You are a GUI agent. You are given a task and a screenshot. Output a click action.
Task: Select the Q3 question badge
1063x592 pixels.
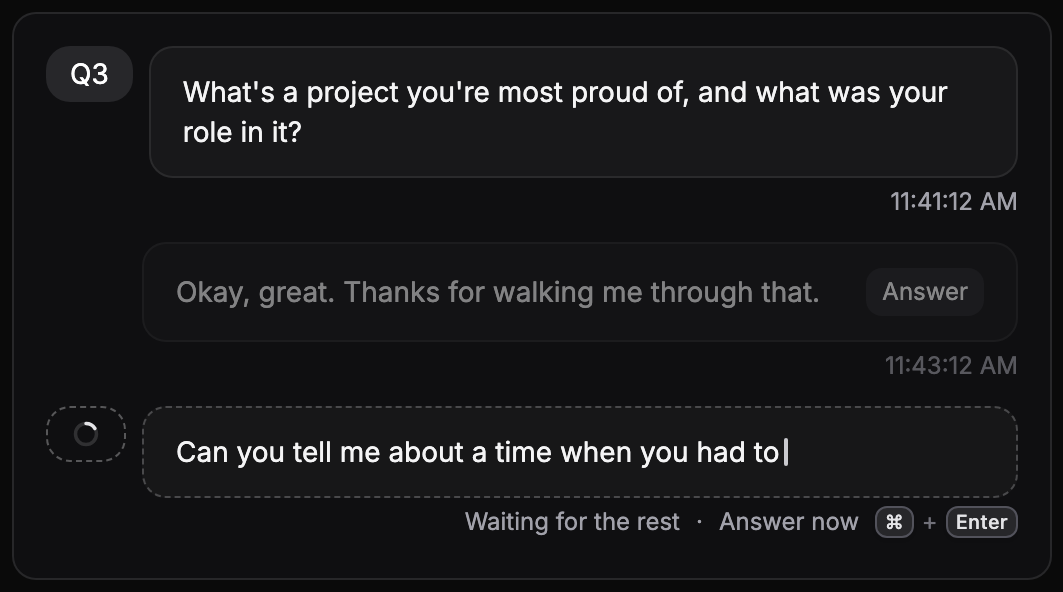click(89, 74)
